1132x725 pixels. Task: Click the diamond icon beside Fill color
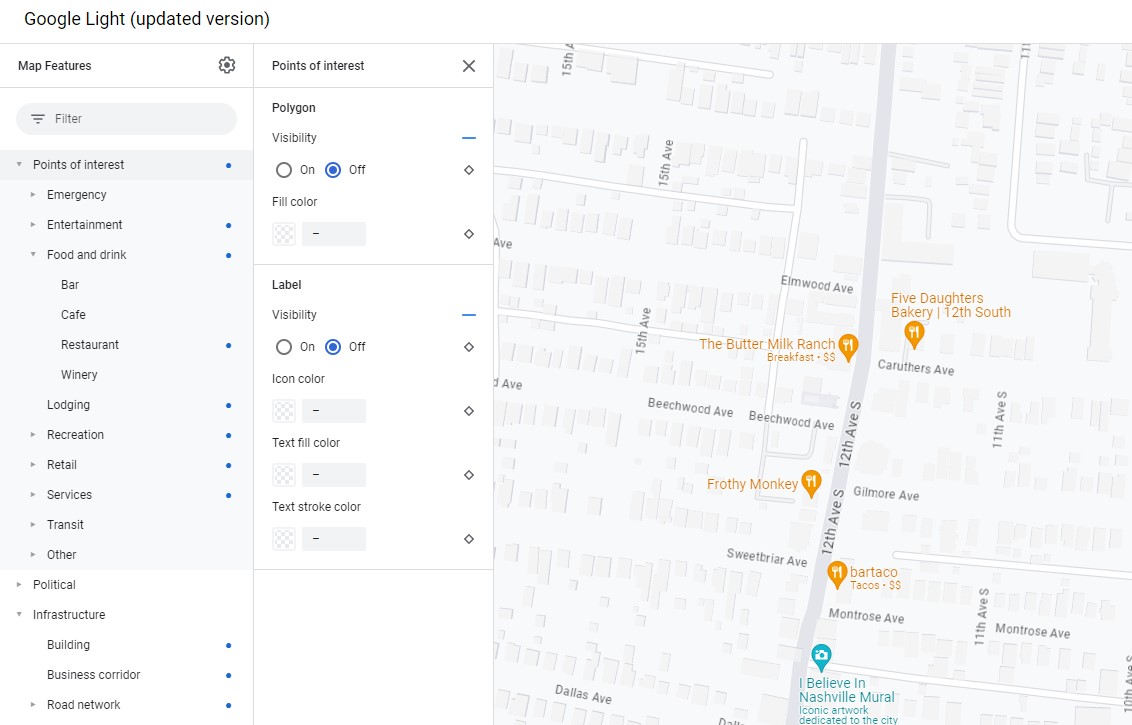[469, 234]
